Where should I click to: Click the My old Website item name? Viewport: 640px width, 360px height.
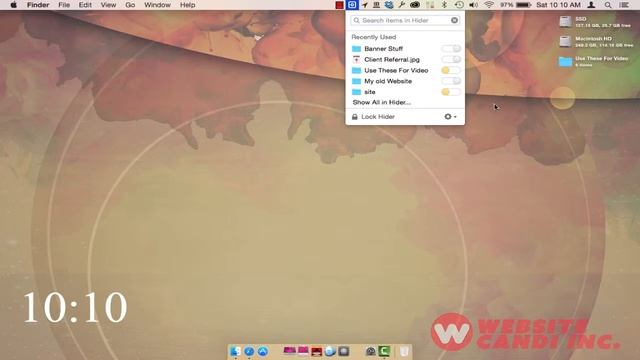[388, 81]
